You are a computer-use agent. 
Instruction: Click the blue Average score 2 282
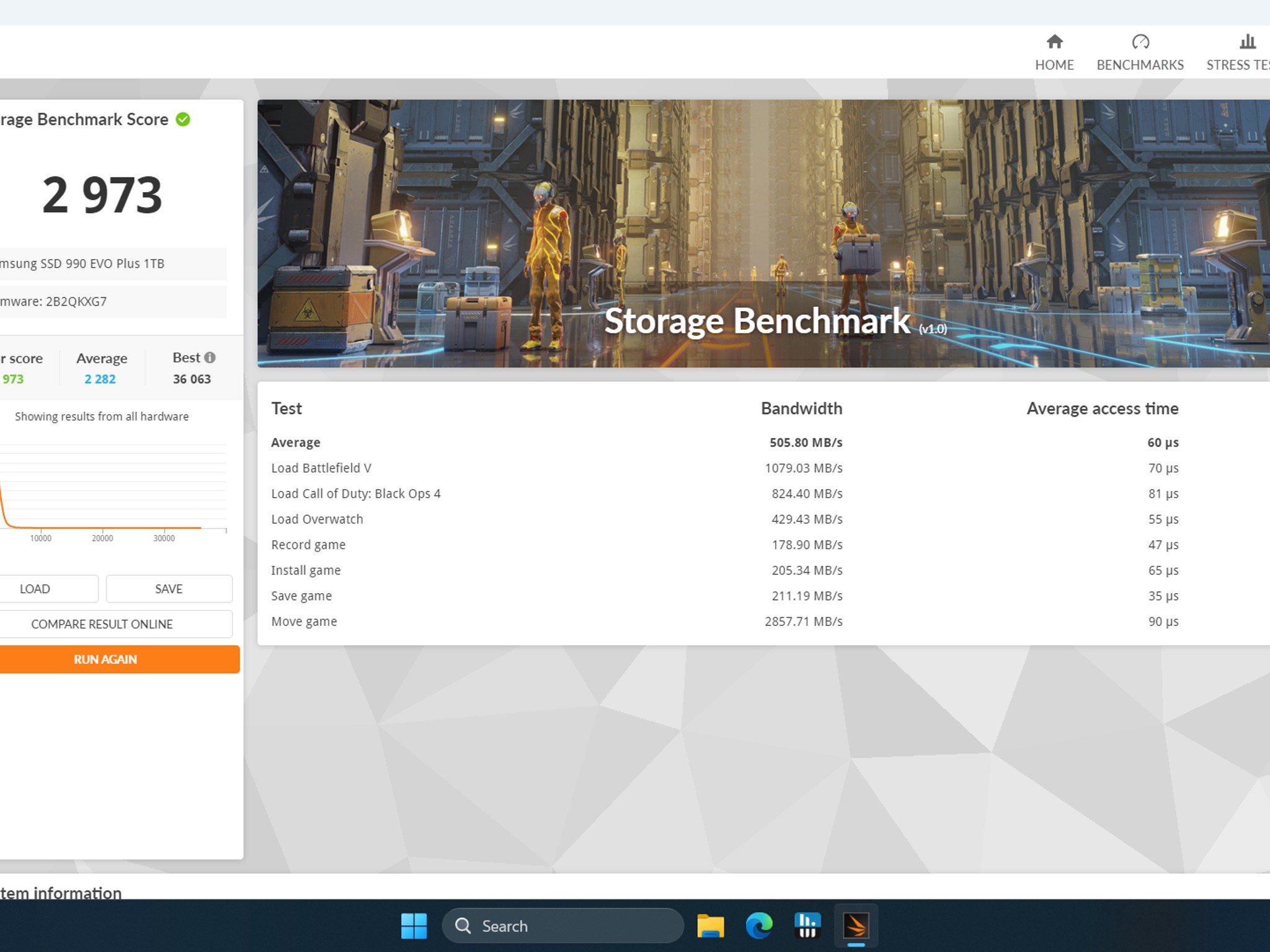click(x=100, y=379)
